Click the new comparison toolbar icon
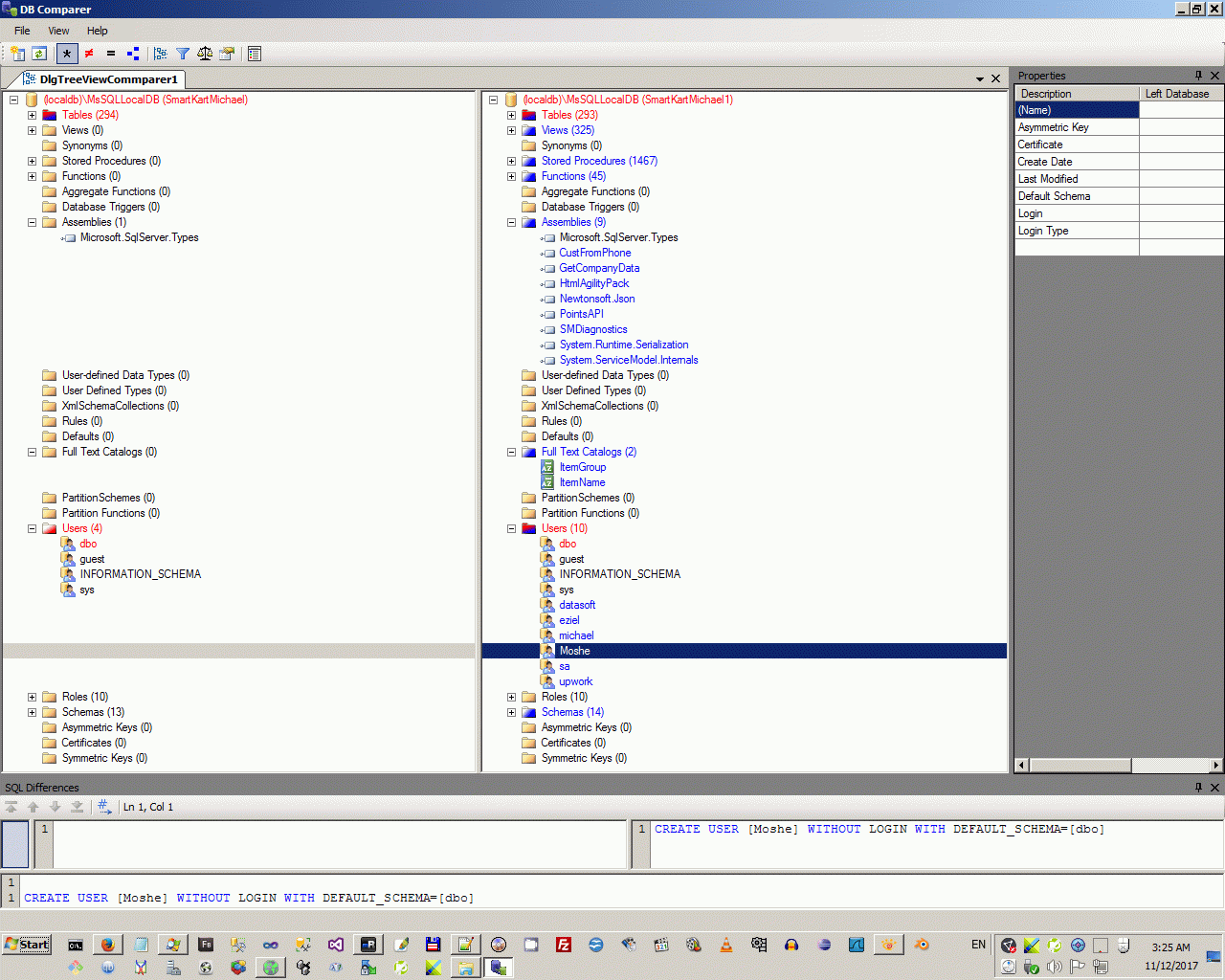 (18, 54)
